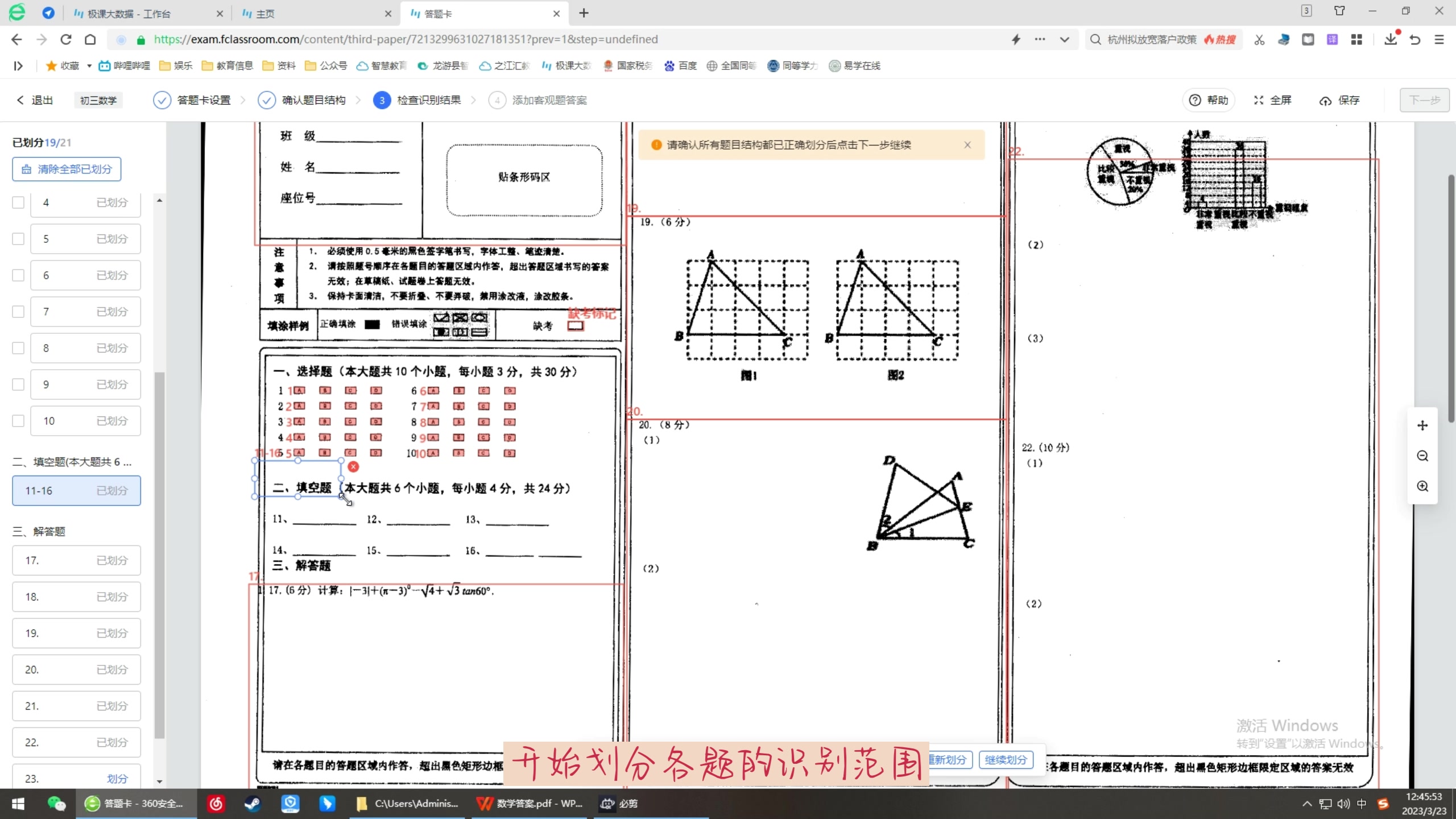
Task: Enter 全屏 fullscreen mode
Action: [1273, 100]
